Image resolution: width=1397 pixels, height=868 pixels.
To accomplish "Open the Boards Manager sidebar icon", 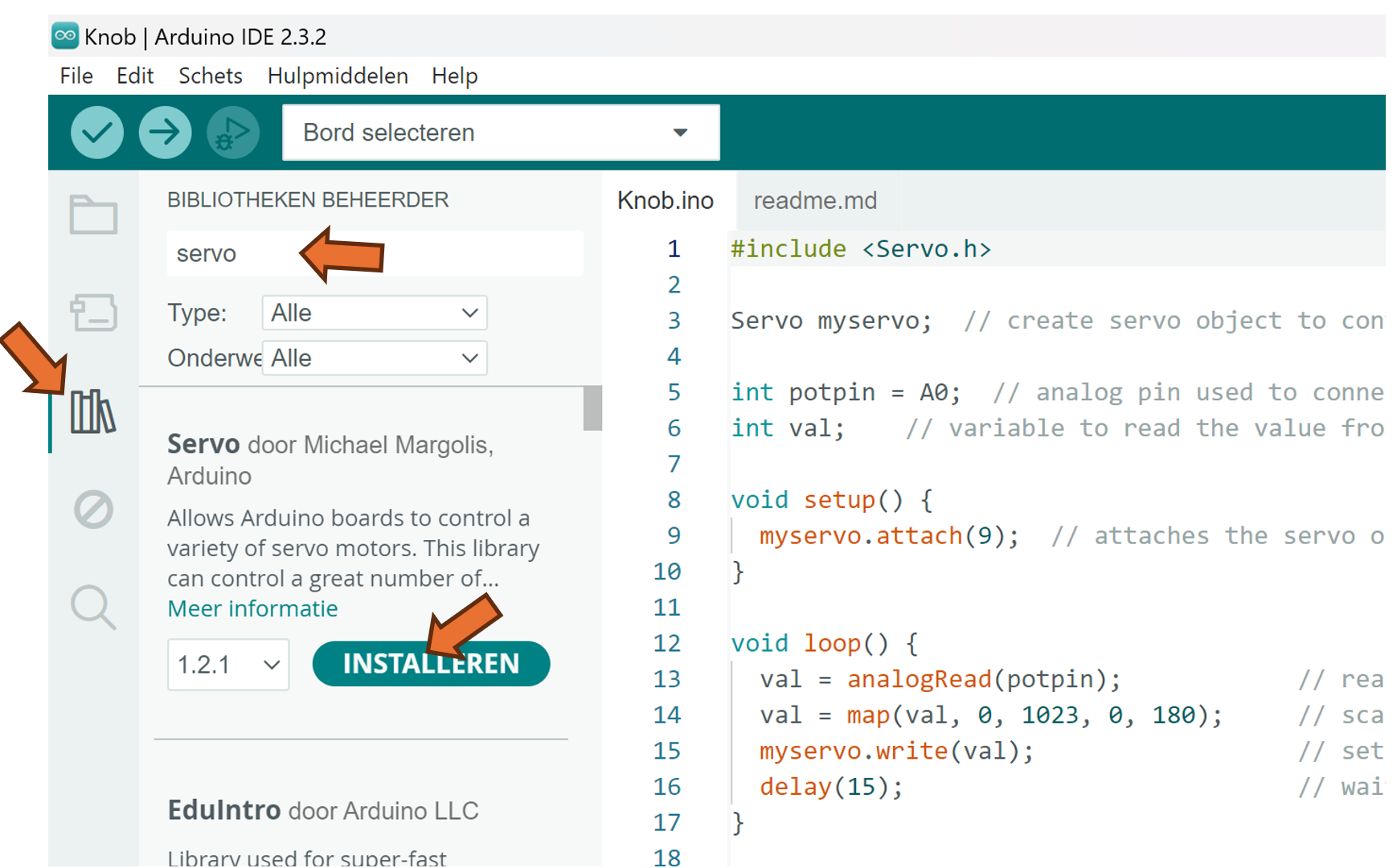I will click(93, 313).
